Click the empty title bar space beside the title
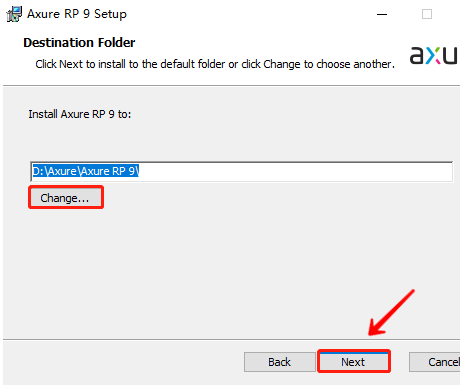The image size is (466, 385). (x=250, y=14)
